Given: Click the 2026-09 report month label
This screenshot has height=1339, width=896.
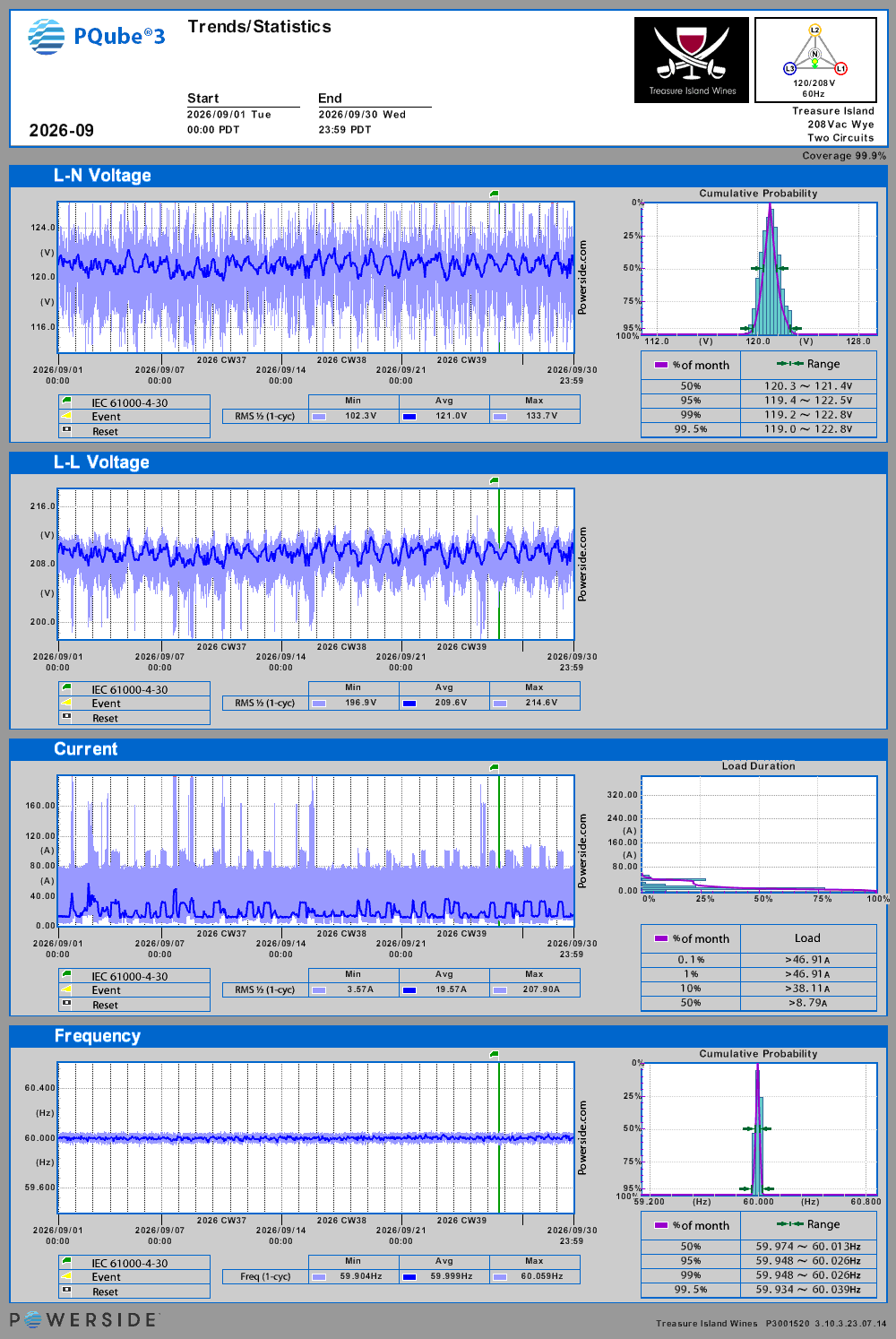Looking at the screenshot, I should point(61,131).
